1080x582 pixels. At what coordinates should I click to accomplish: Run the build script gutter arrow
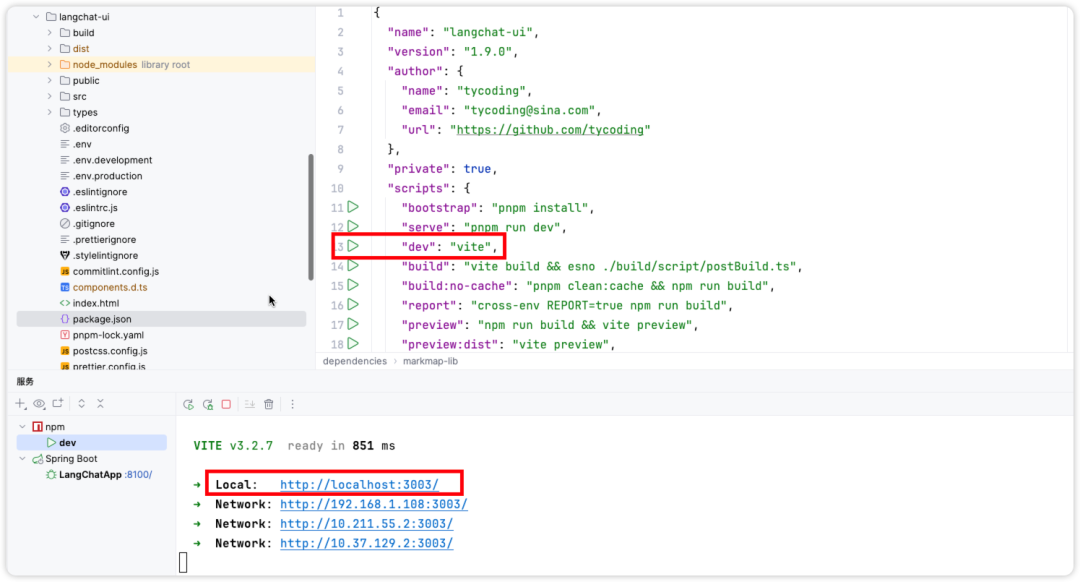pyautogui.click(x=353, y=265)
